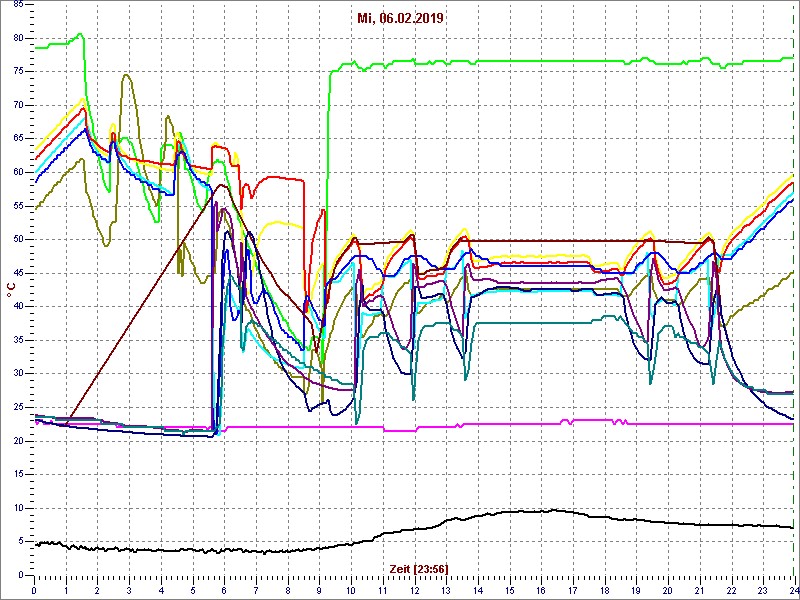
Task: Click the y-axis value 0
Action: coord(20,576)
